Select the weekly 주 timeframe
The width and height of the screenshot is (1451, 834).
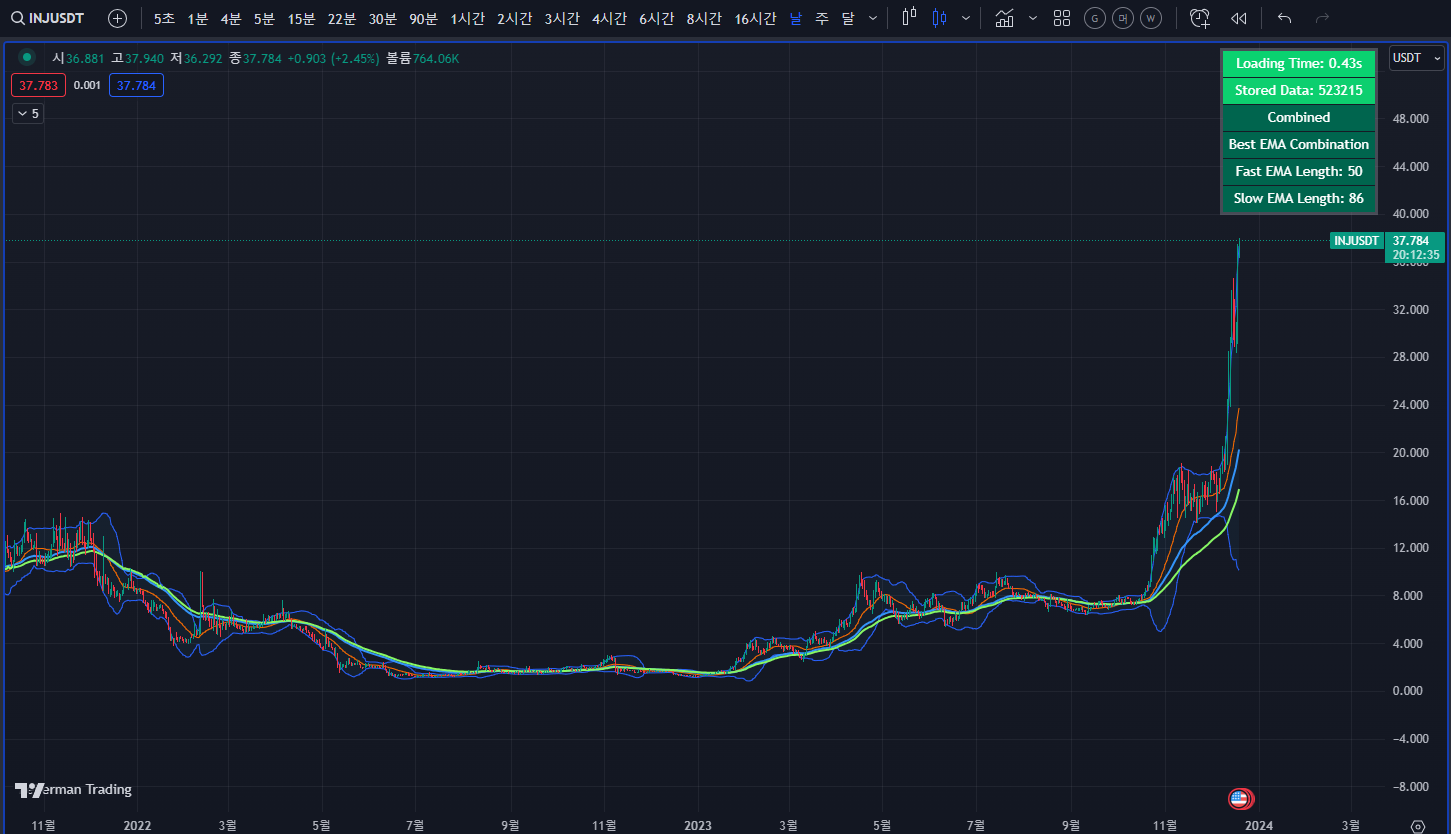[x=822, y=18]
